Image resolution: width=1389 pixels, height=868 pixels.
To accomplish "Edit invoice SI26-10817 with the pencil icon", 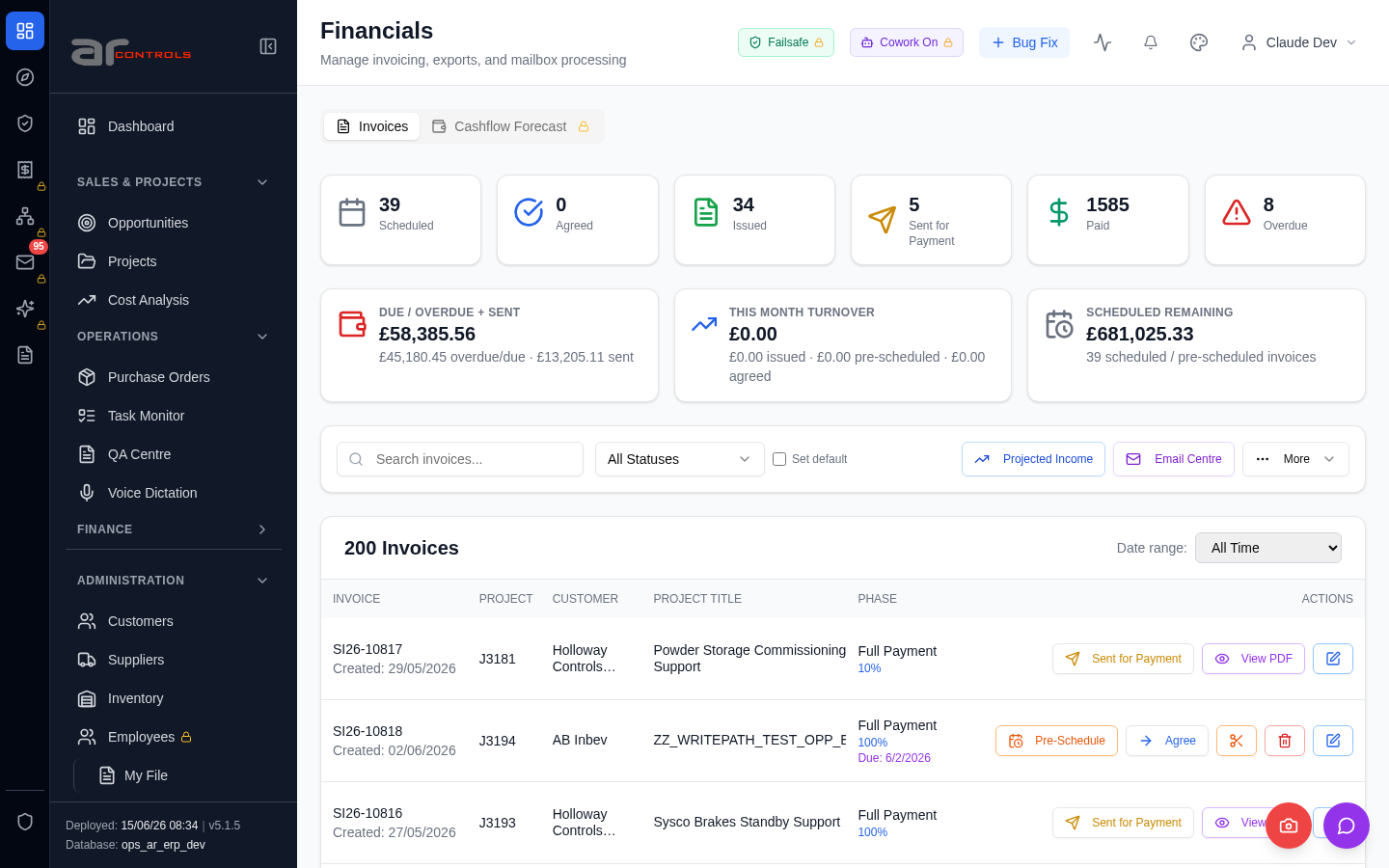I will 1333,659.
